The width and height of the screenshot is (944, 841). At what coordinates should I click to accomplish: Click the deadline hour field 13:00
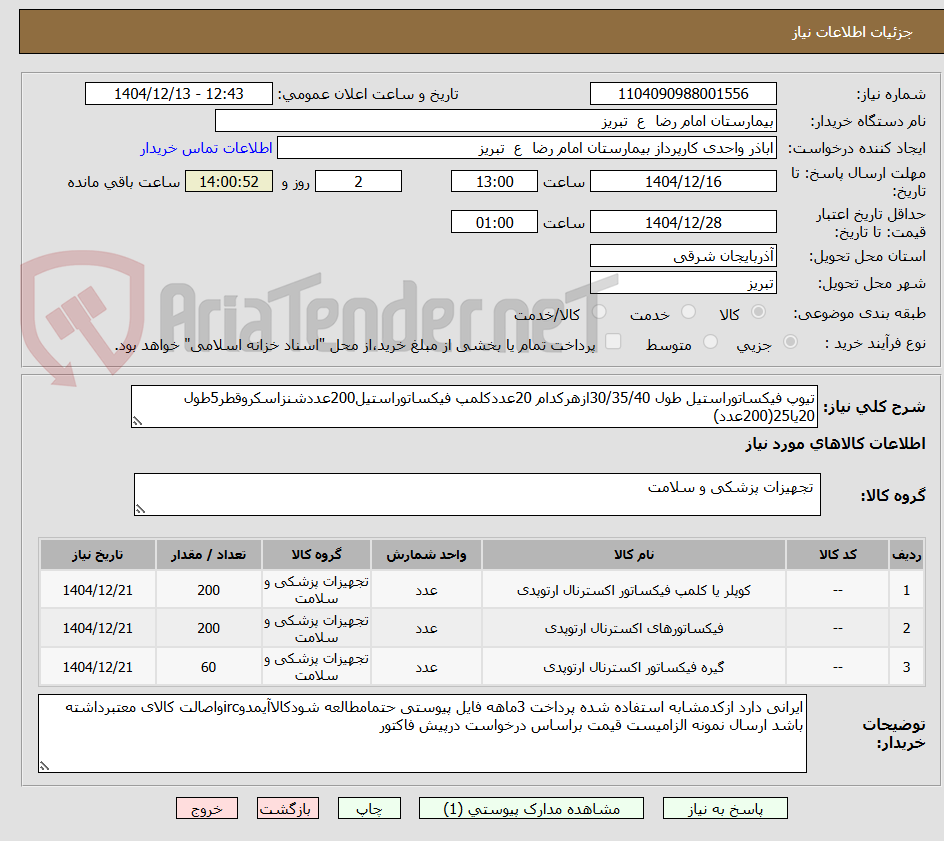[x=494, y=181]
